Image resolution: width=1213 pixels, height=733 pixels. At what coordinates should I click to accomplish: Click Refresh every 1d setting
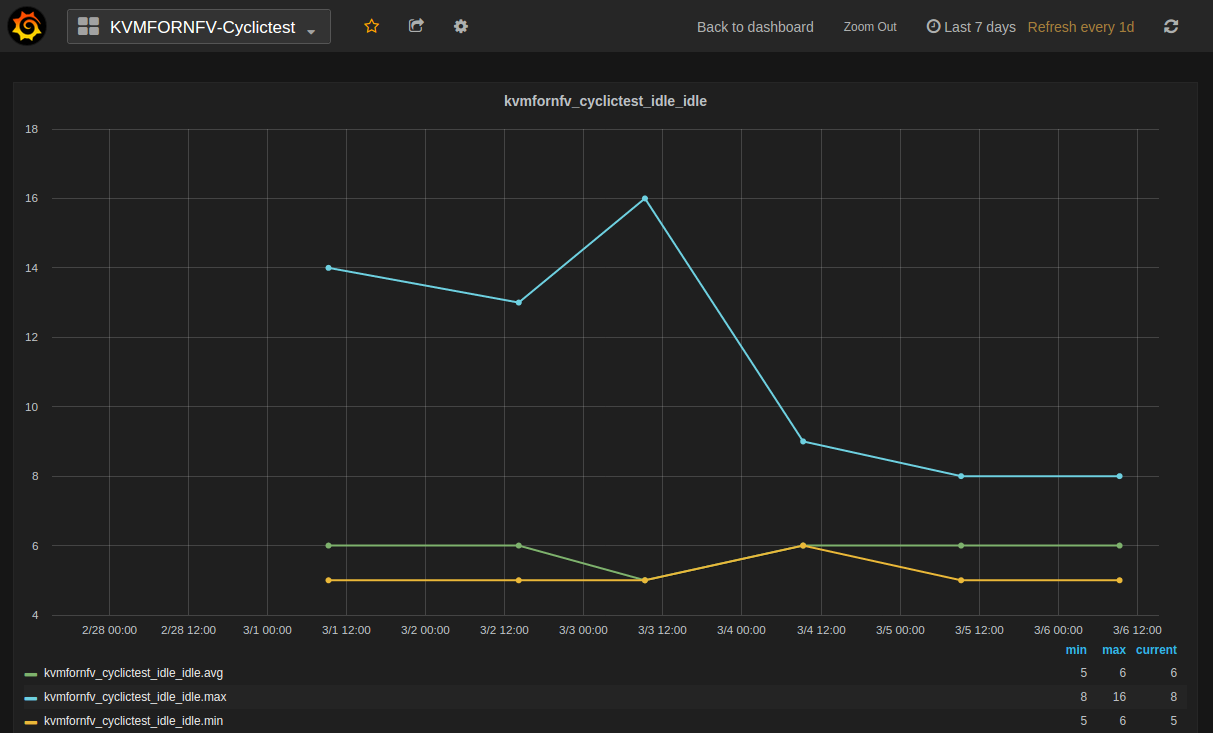coord(1080,27)
